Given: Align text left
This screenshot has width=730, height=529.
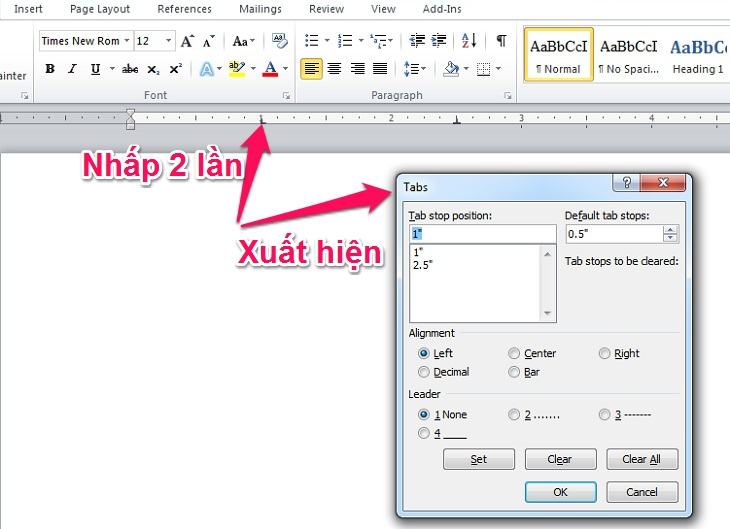Looking at the screenshot, I should click(311, 69).
